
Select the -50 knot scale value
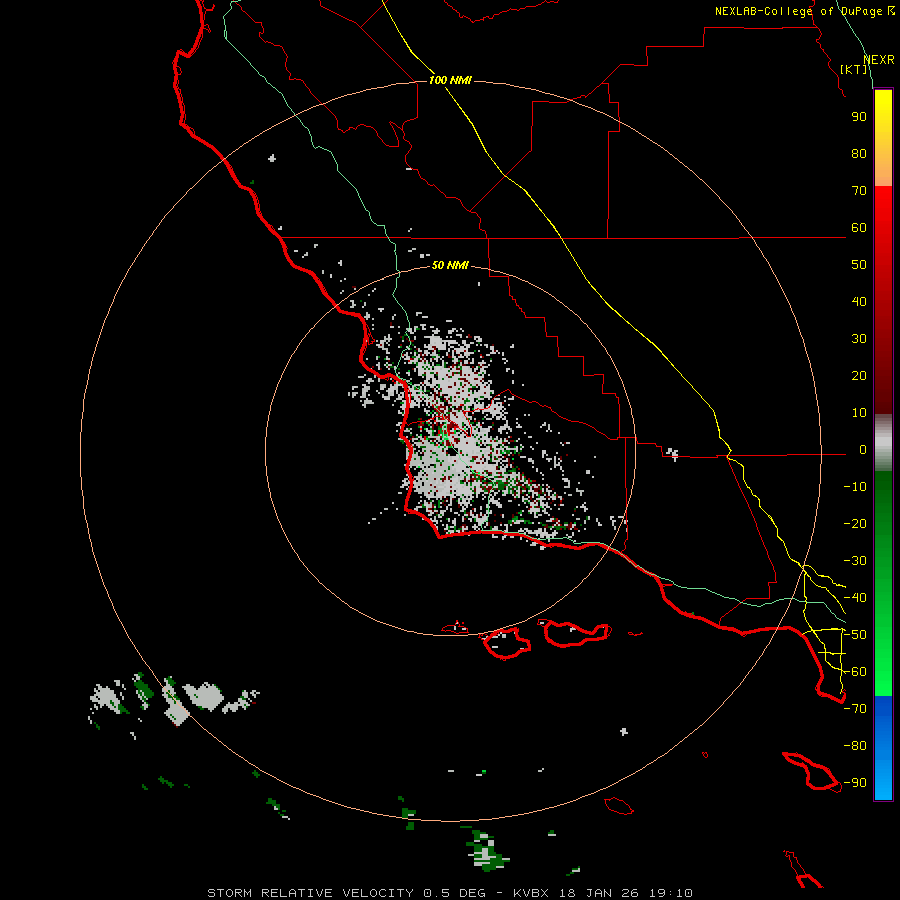(855, 635)
